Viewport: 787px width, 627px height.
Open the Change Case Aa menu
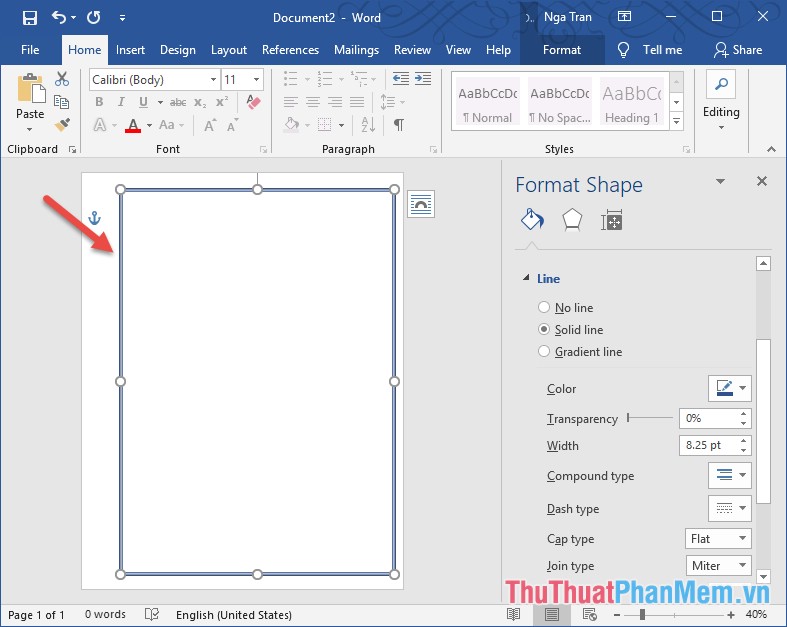tap(171, 125)
